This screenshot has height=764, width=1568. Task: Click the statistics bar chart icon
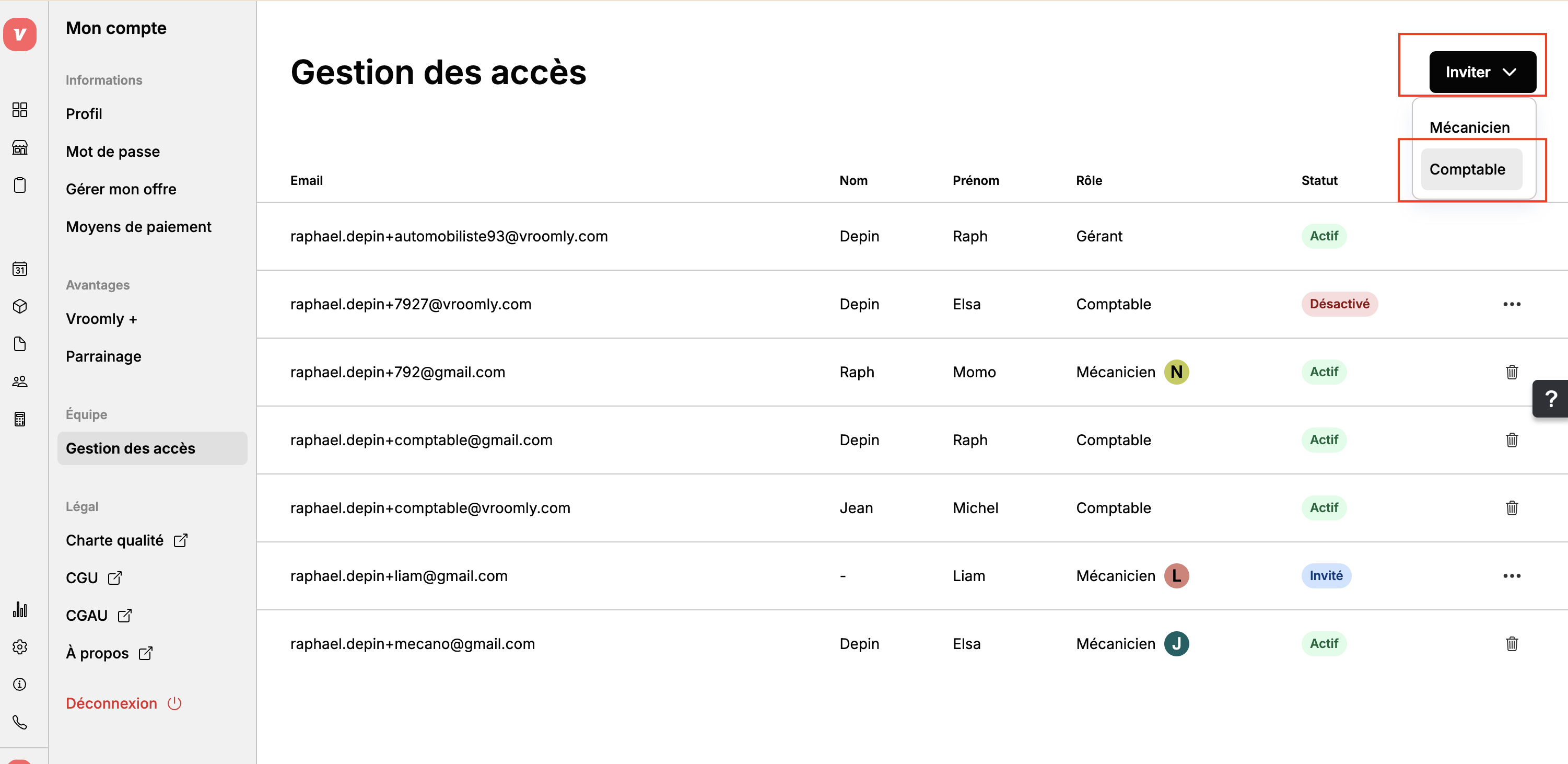click(x=19, y=609)
